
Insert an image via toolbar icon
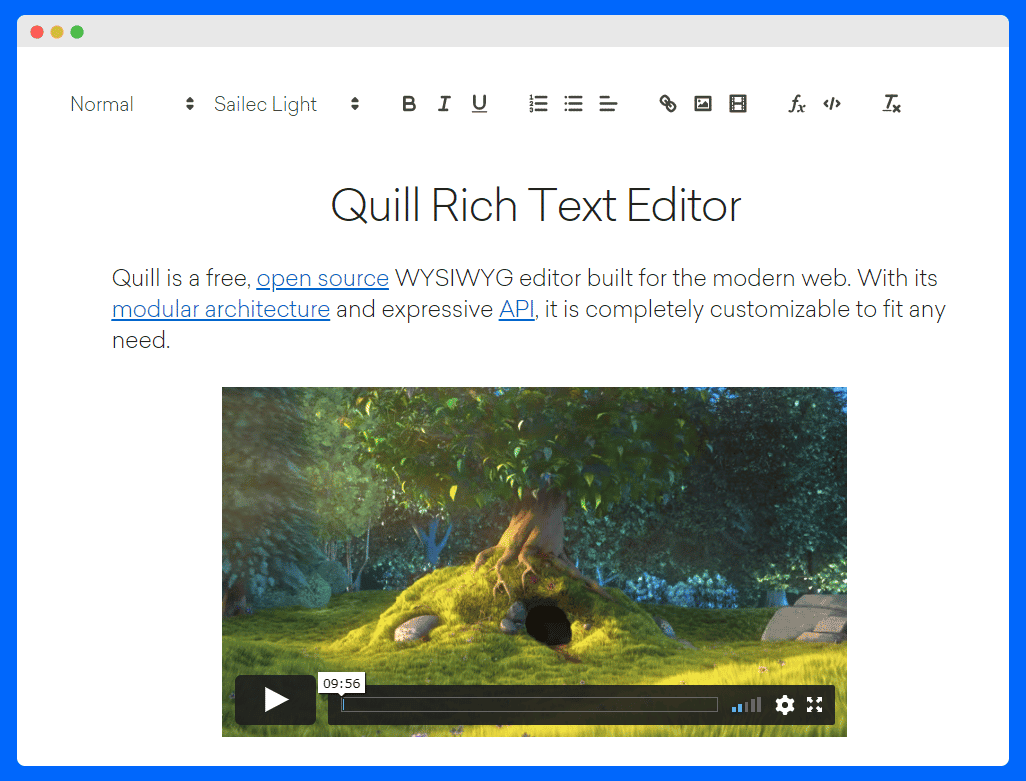click(x=703, y=104)
